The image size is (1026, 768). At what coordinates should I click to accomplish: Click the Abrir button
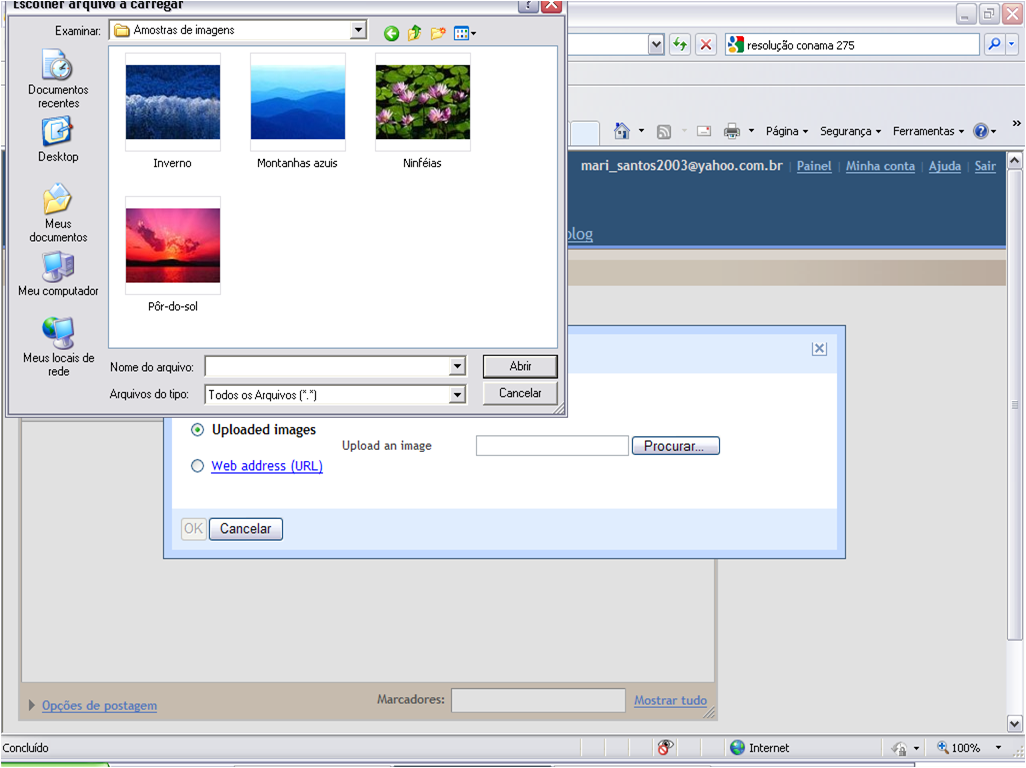[520, 366]
